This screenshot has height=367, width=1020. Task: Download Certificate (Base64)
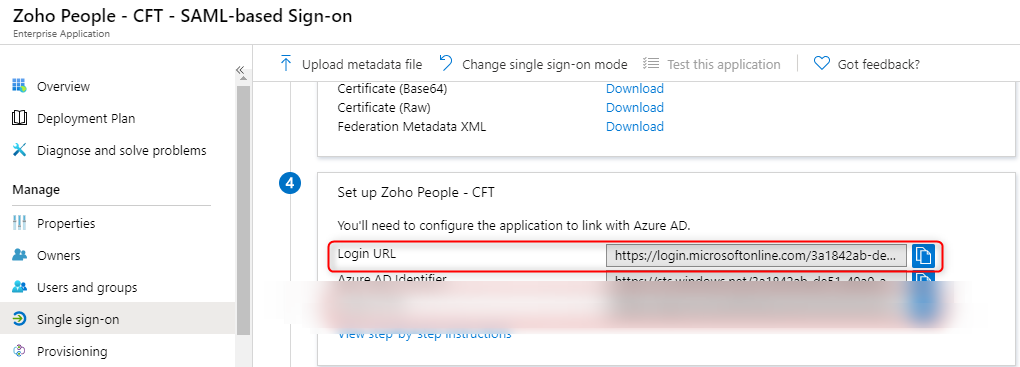[x=635, y=88]
